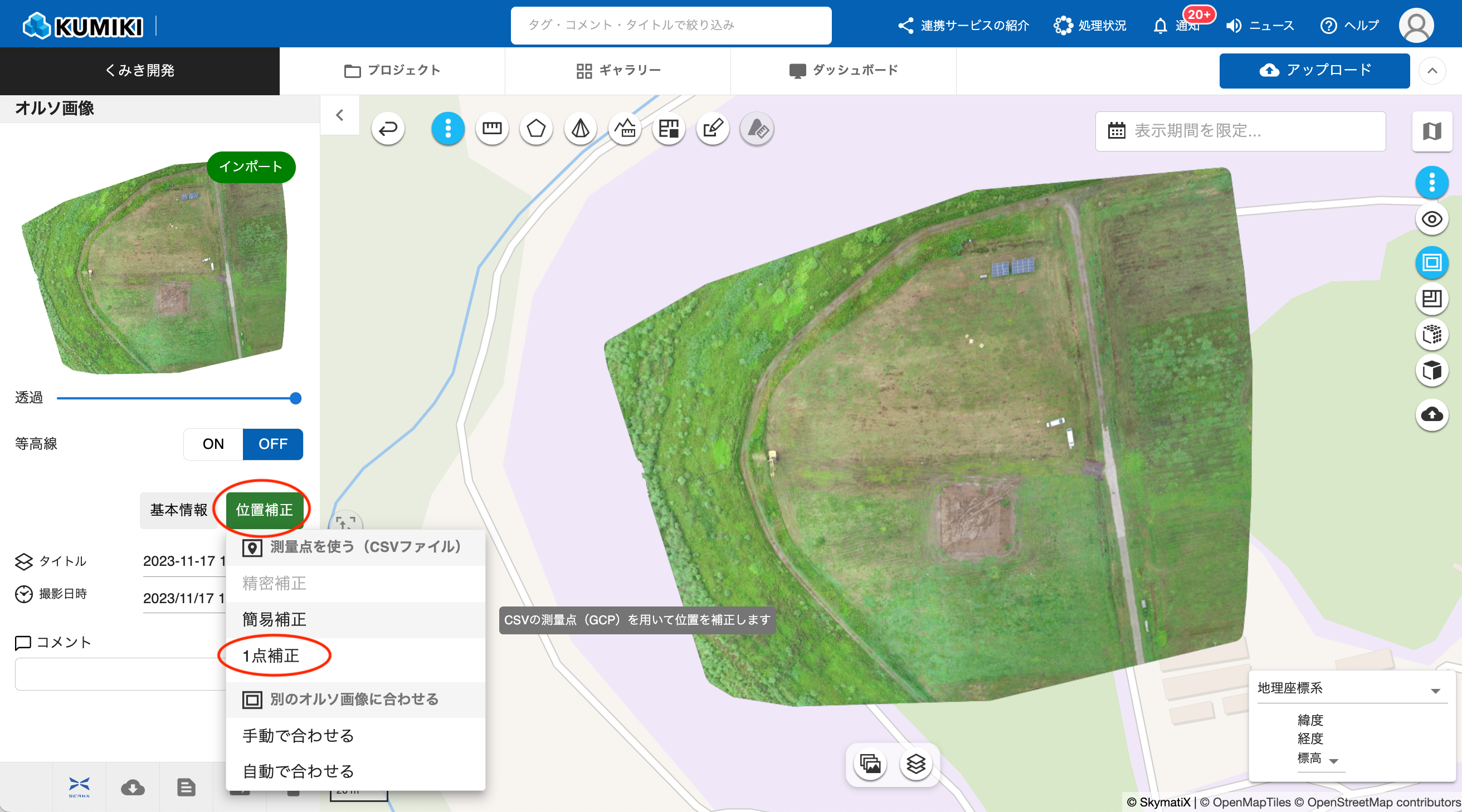Open the layers stack icon at bottom

[x=915, y=764]
